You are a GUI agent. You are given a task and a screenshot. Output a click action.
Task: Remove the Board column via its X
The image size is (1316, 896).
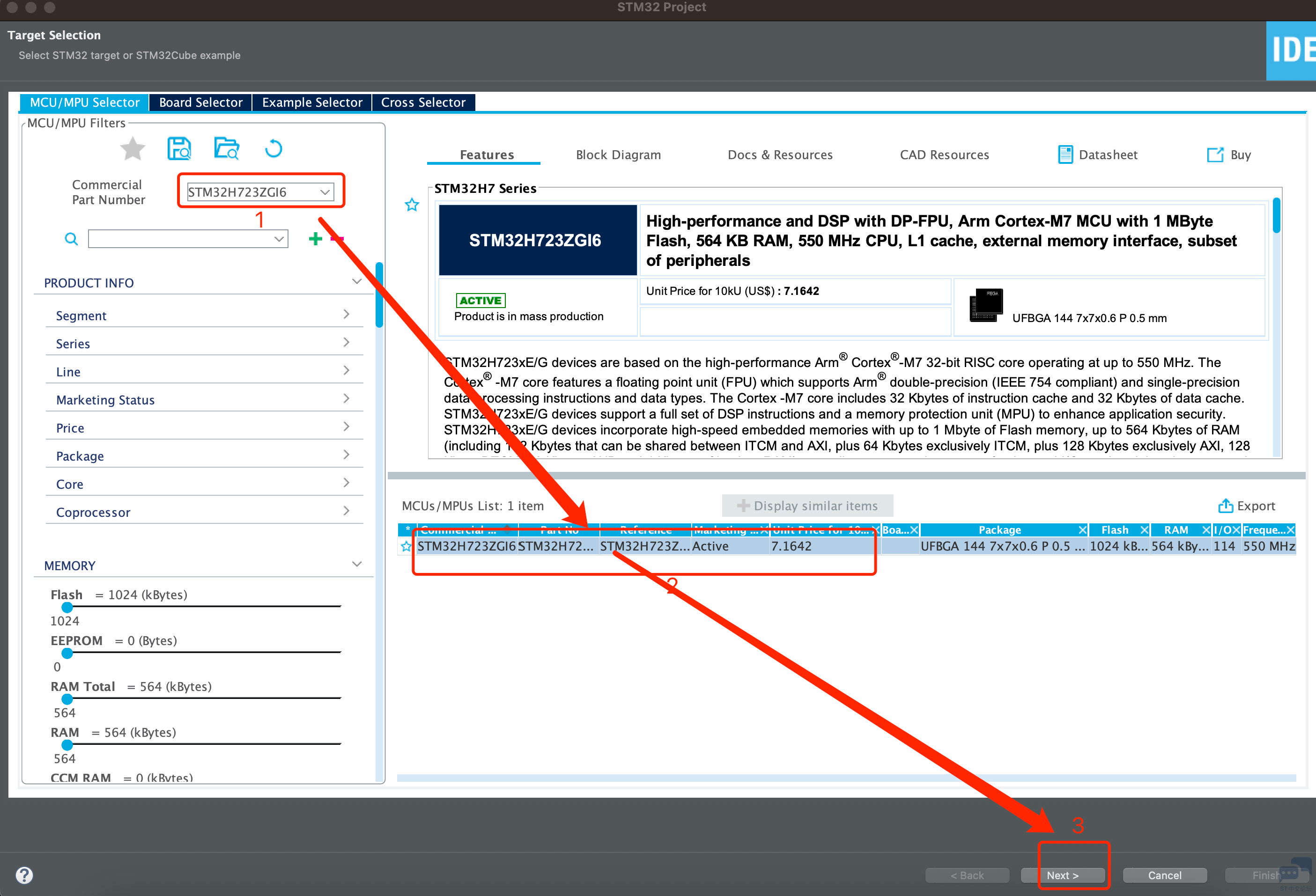(x=914, y=530)
